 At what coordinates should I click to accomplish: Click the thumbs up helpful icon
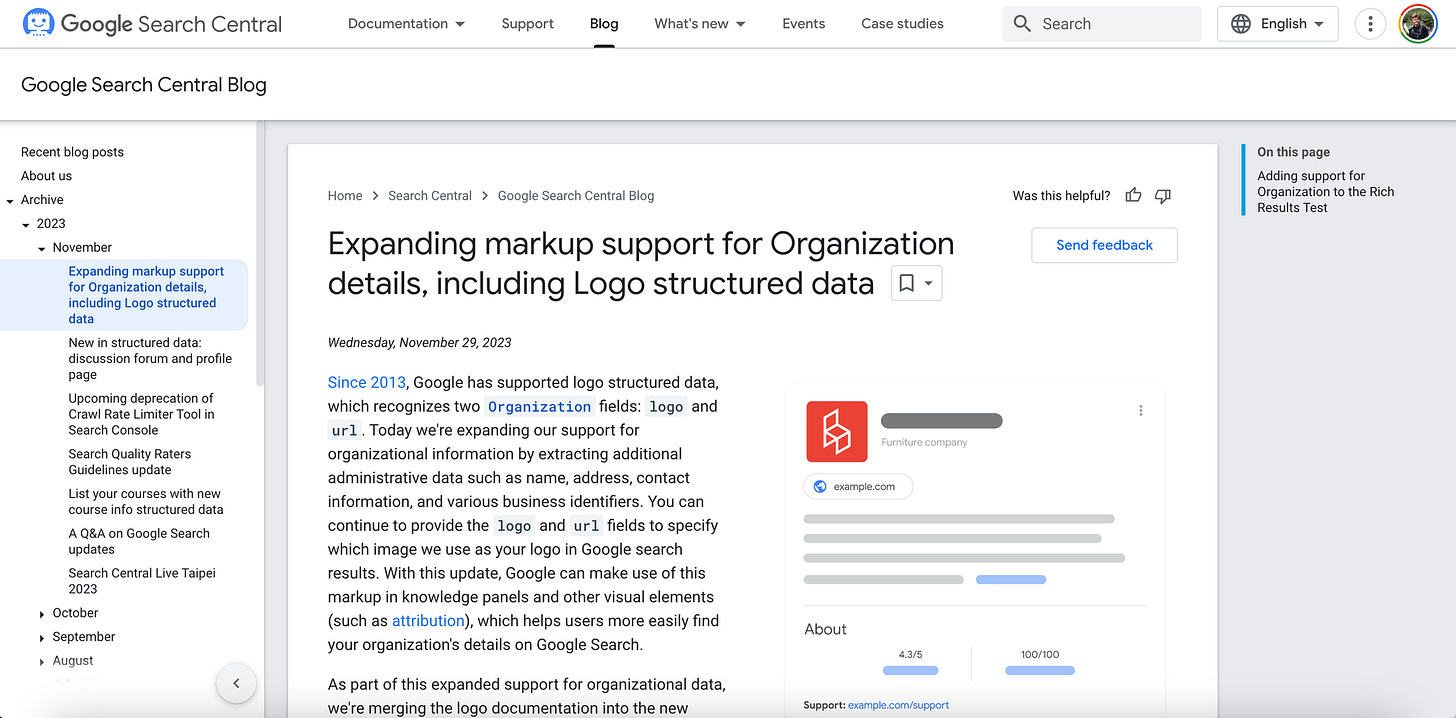point(1133,196)
